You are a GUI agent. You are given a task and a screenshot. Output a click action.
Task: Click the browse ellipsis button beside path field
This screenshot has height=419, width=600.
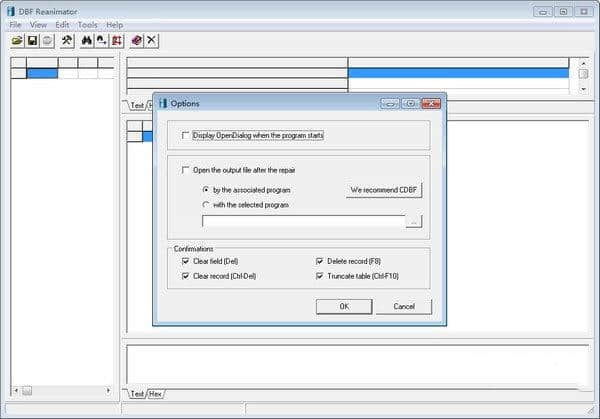pos(414,221)
